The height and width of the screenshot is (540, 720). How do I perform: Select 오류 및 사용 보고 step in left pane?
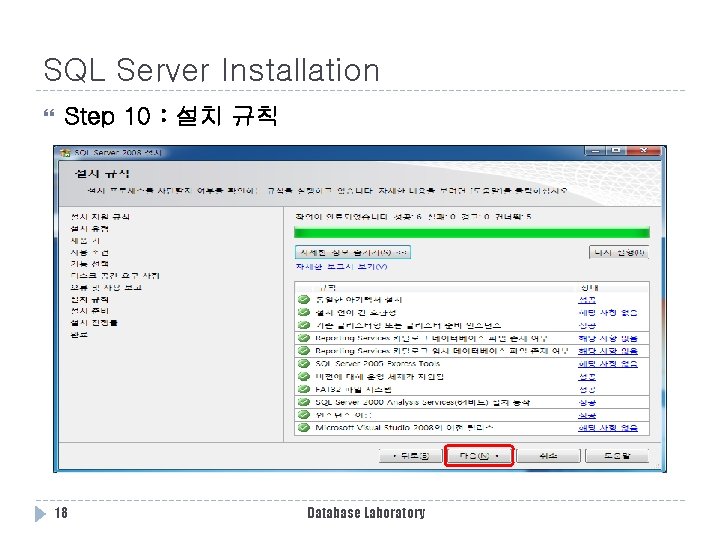tap(106, 288)
